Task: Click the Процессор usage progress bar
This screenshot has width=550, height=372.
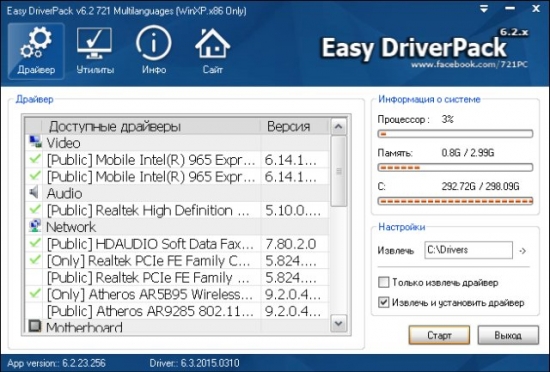Action: click(455, 134)
